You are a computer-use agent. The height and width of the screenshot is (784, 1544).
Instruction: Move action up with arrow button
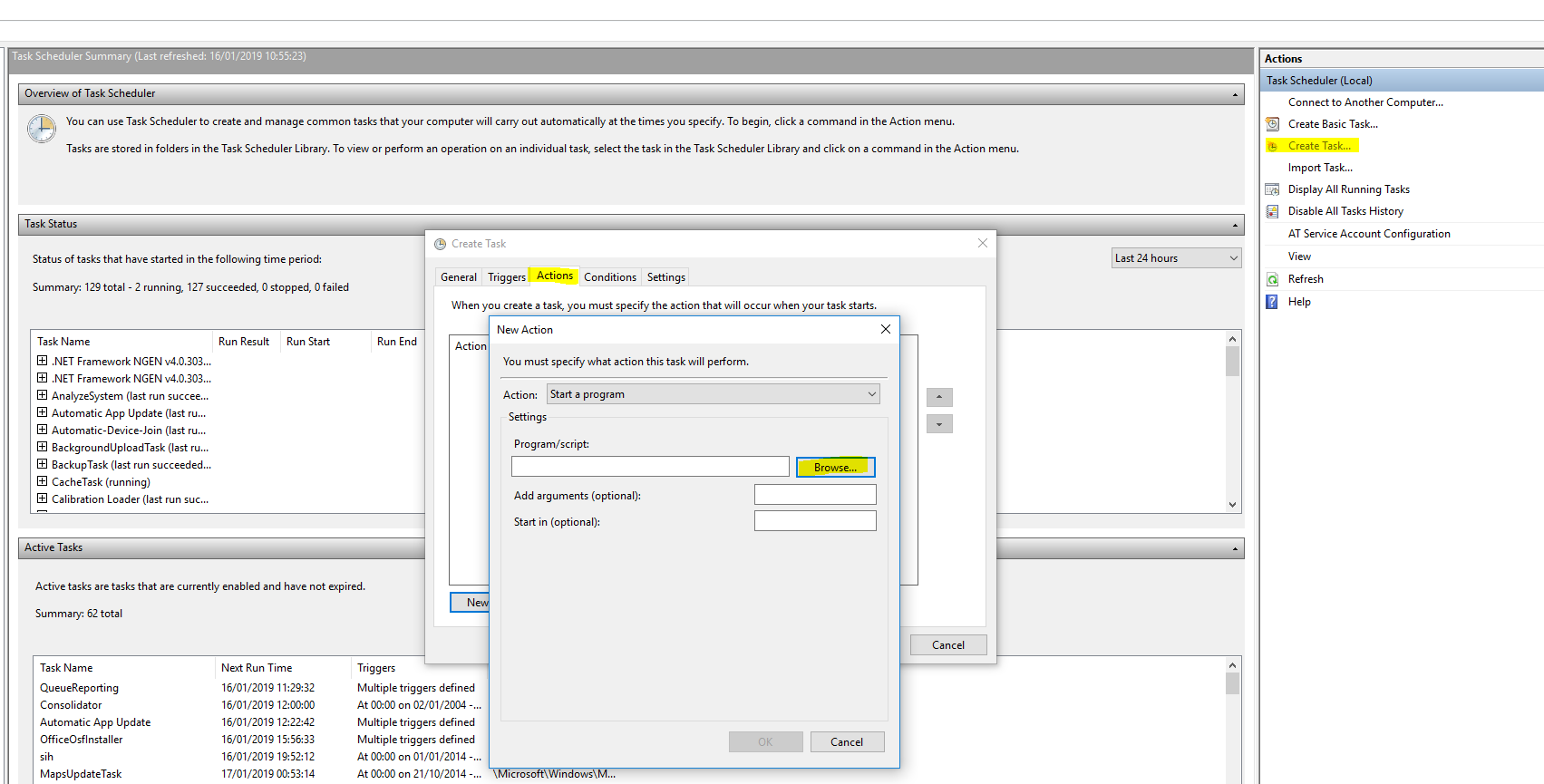click(939, 397)
